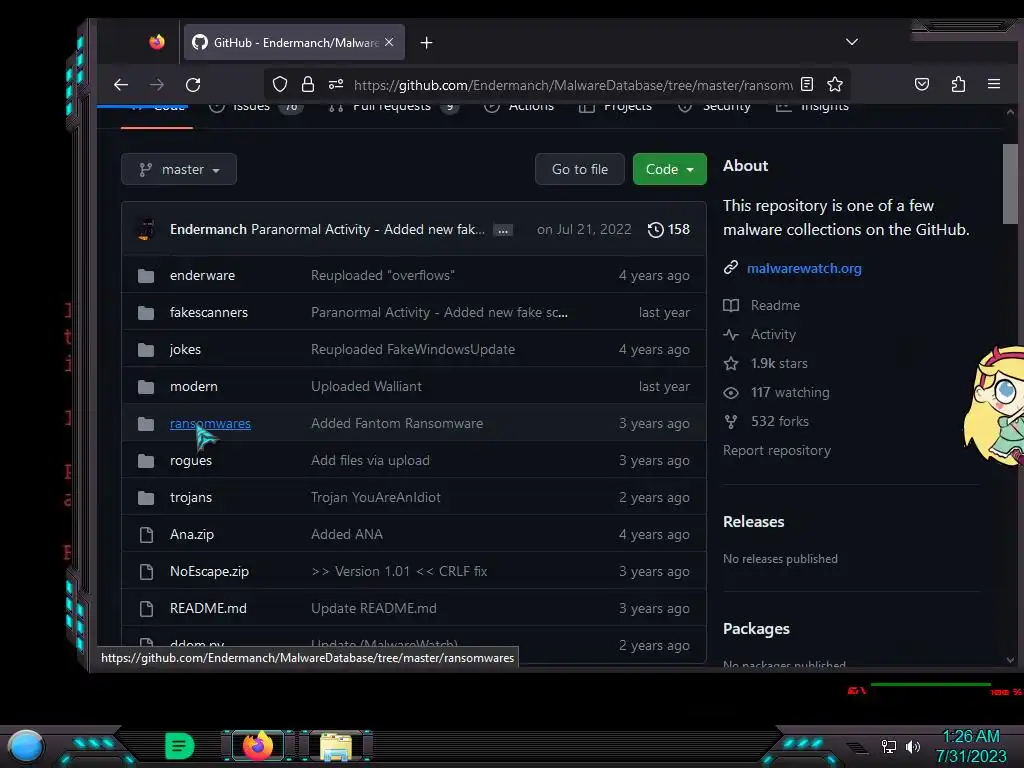Open the network tray icon
1024x768 pixels.
click(889, 746)
